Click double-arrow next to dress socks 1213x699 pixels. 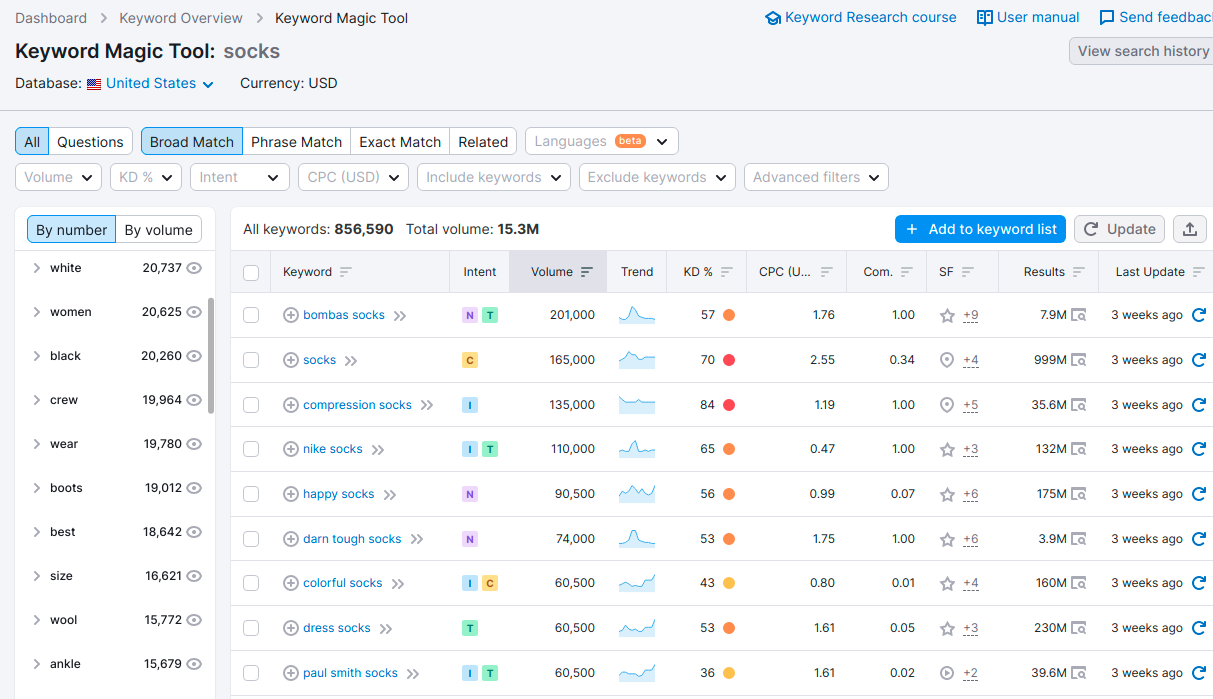(386, 628)
